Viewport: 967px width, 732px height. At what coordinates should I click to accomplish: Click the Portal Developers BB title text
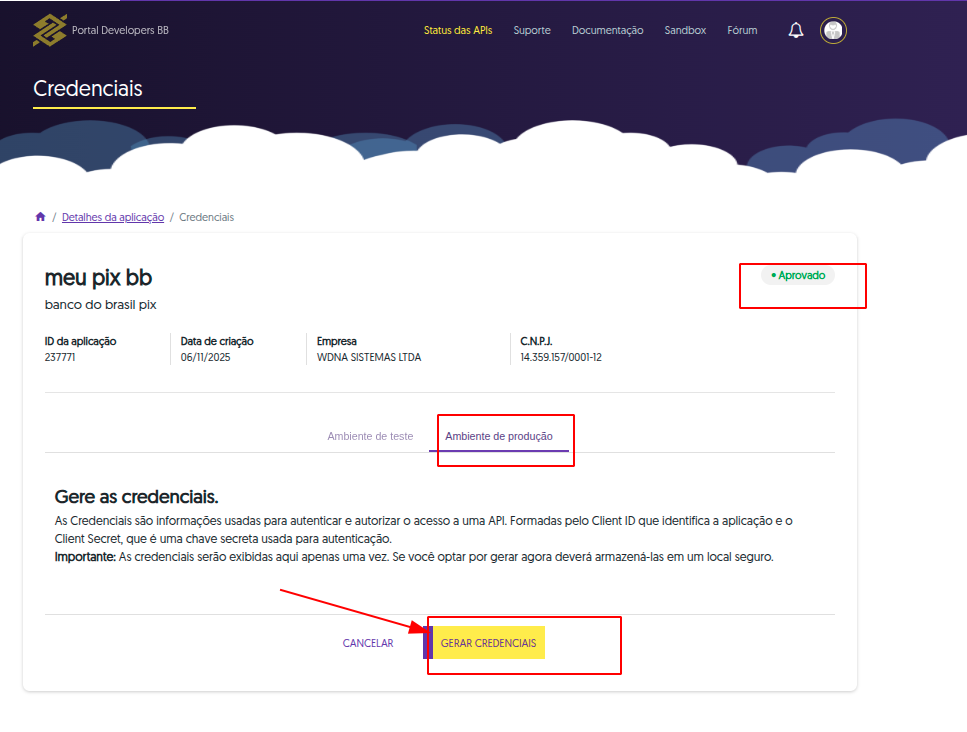[x=120, y=31]
